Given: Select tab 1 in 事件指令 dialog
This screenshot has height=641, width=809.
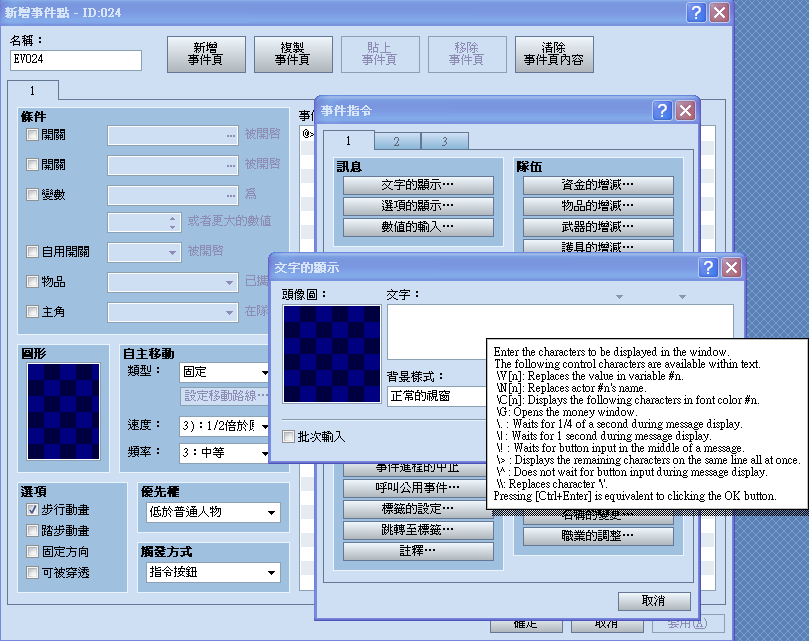Looking at the screenshot, I should click(x=348, y=140).
